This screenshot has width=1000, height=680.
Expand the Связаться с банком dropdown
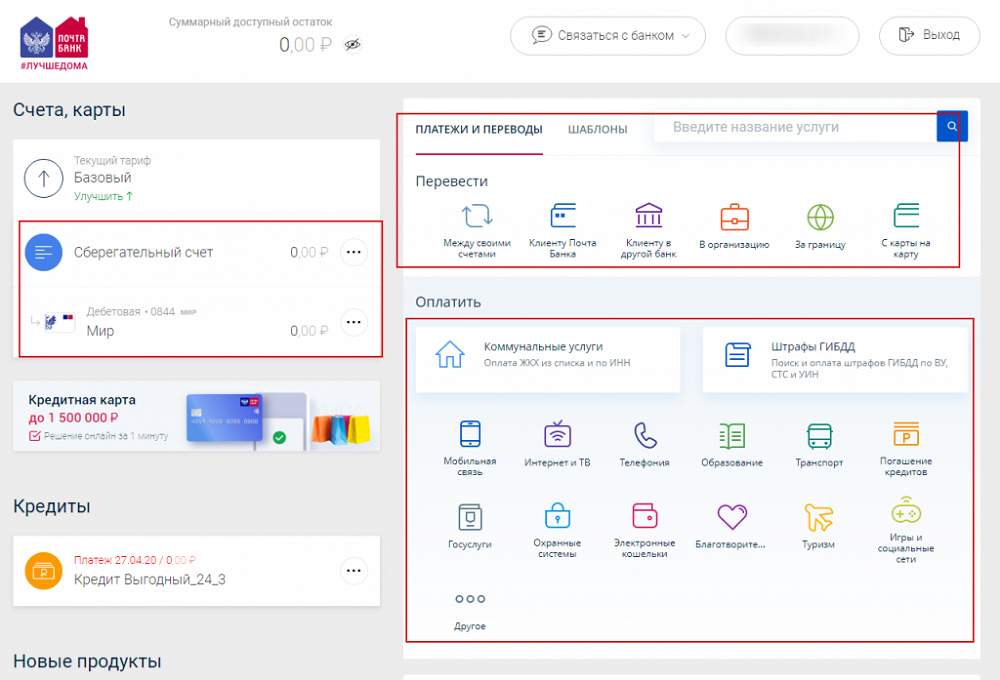click(x=607, y=35)
